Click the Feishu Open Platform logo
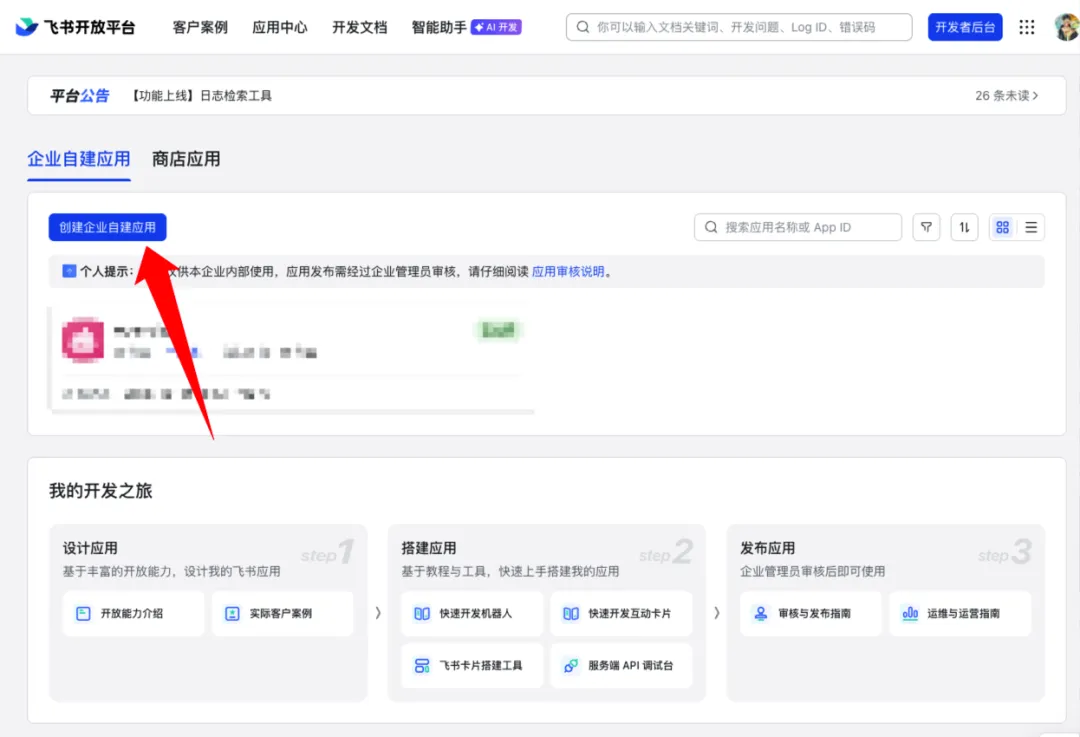The image size is (1080, 737). click(75, 27)
